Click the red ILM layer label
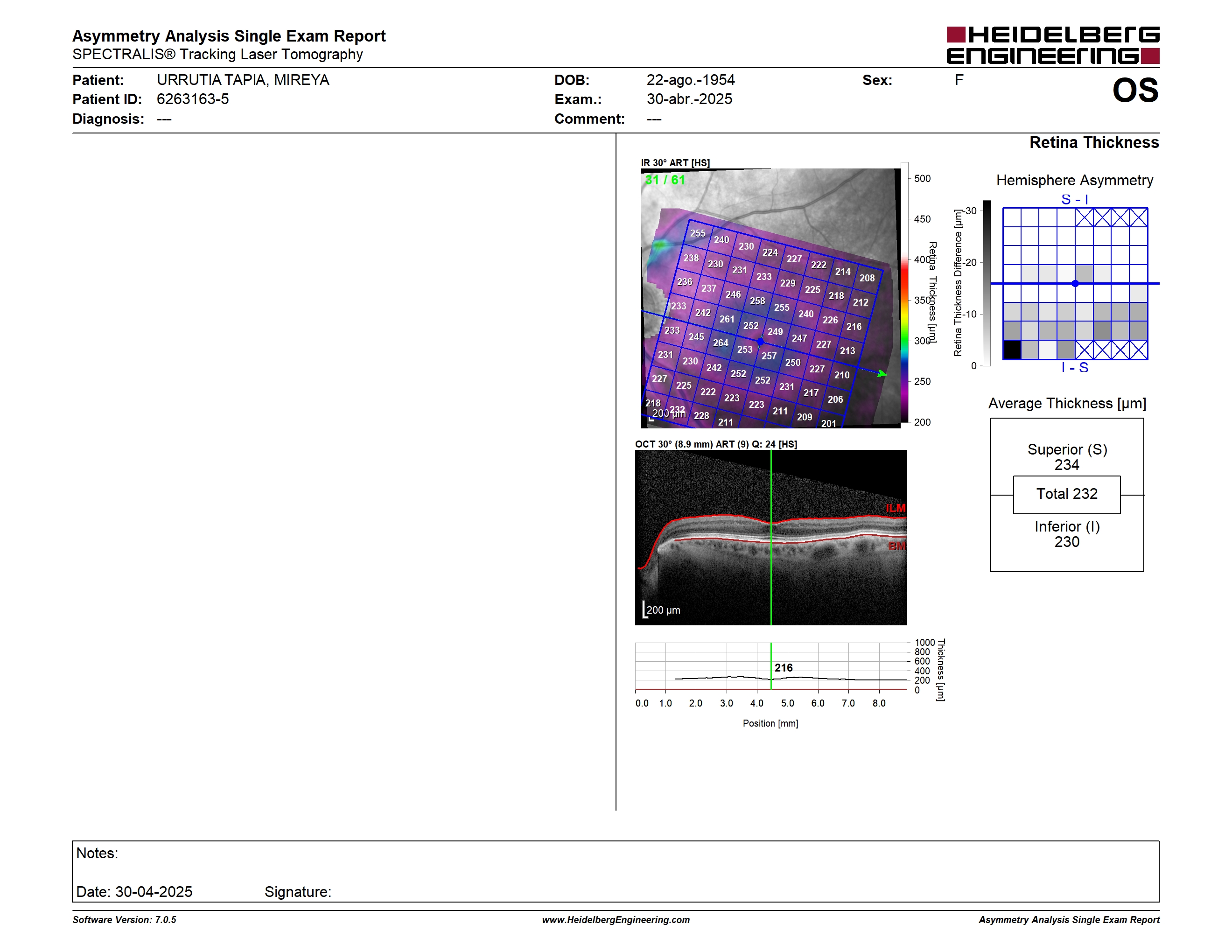 click(x=895, y=508)
